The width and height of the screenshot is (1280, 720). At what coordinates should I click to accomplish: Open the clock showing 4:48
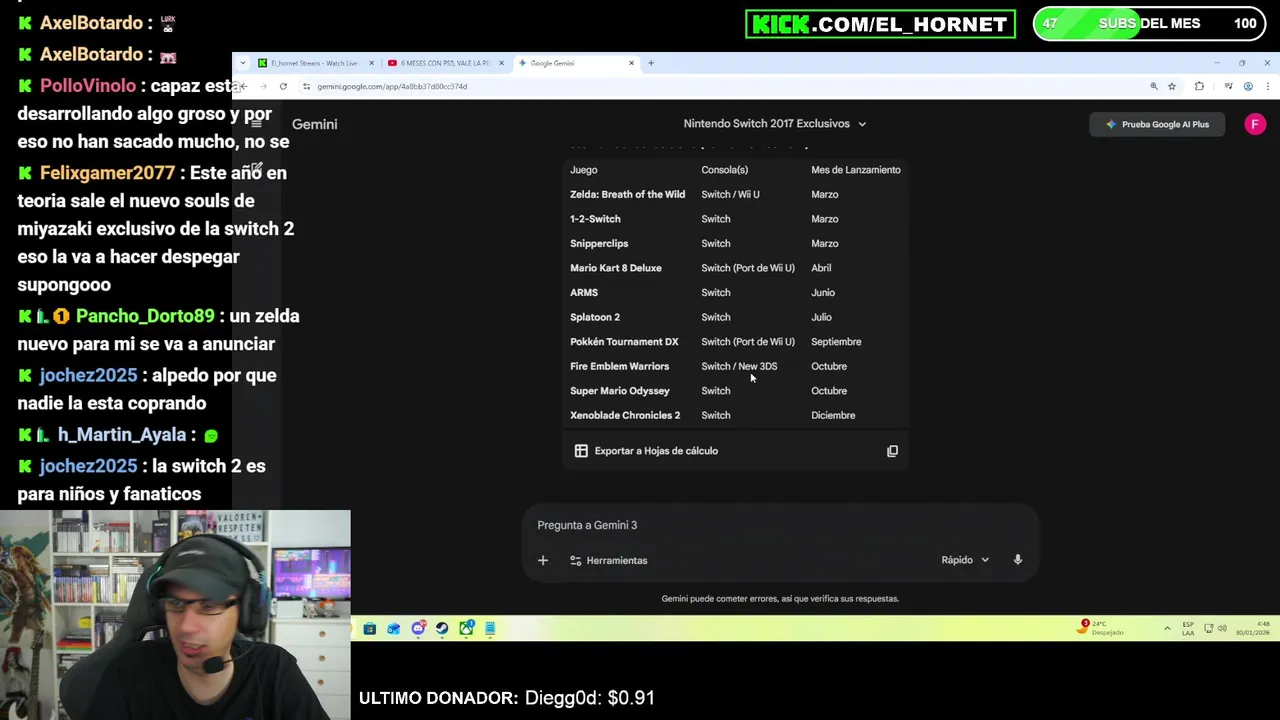(x=1252, y=628)
